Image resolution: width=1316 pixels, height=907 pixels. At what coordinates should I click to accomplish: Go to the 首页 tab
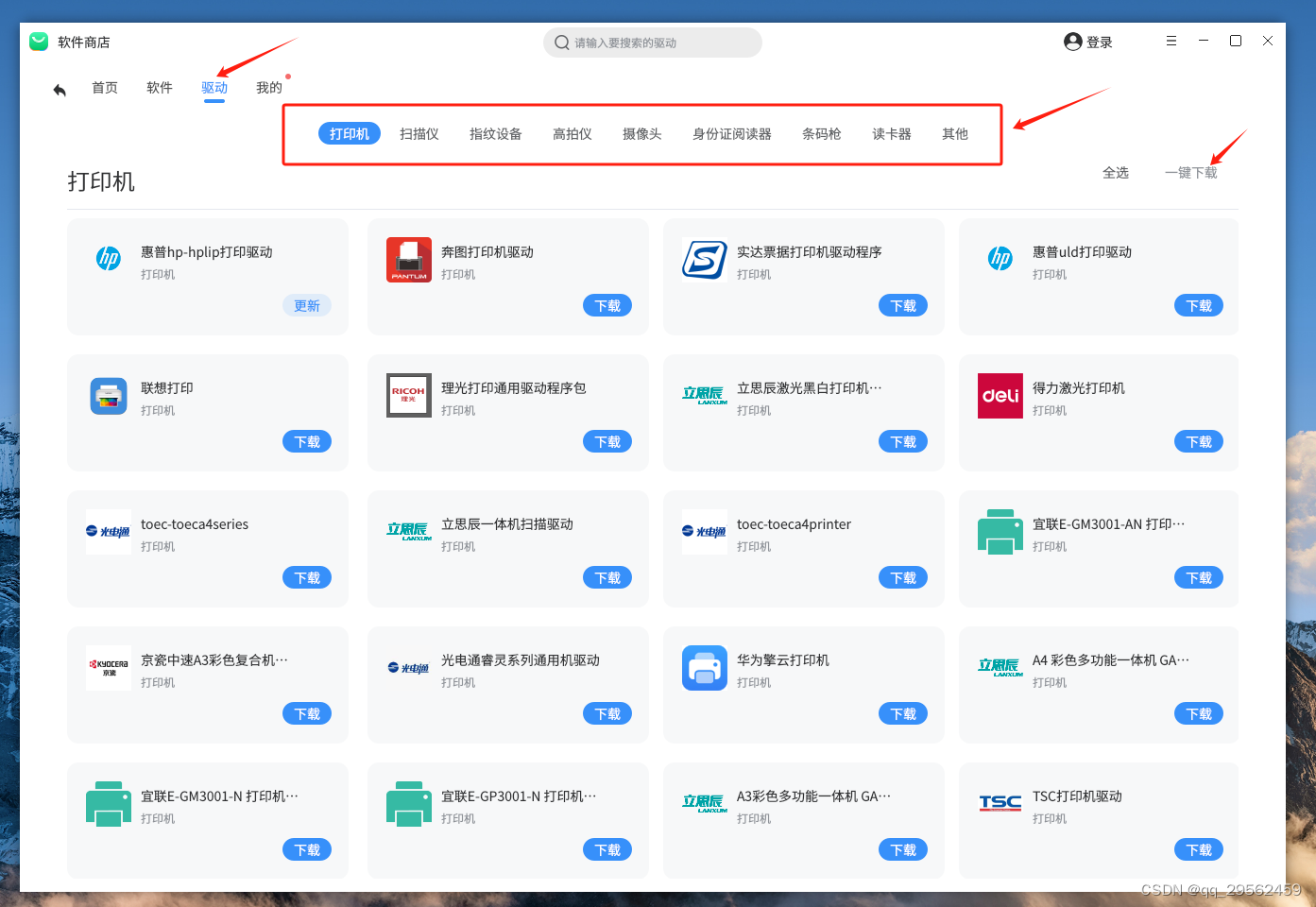click(105, 88)
